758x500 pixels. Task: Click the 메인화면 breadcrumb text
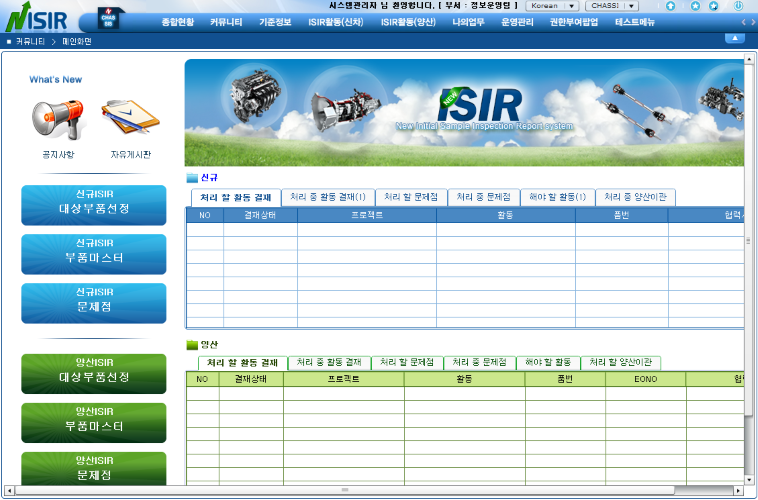pyautogui.click(x=77, y=42)
